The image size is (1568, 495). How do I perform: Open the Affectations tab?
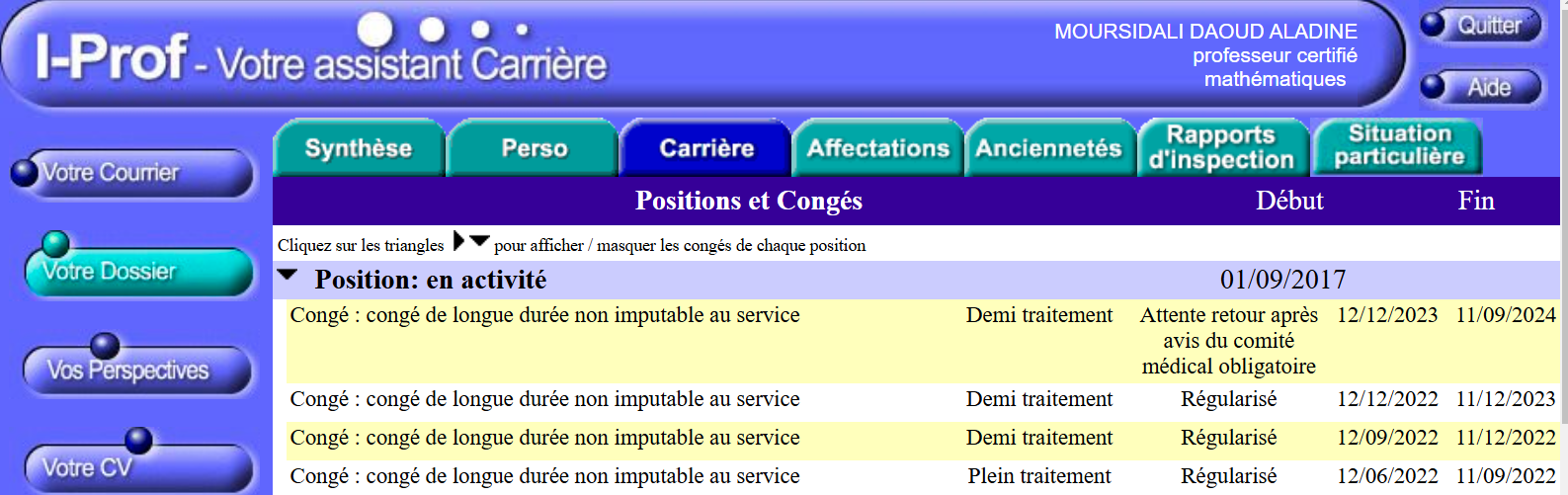click(878, 148)
